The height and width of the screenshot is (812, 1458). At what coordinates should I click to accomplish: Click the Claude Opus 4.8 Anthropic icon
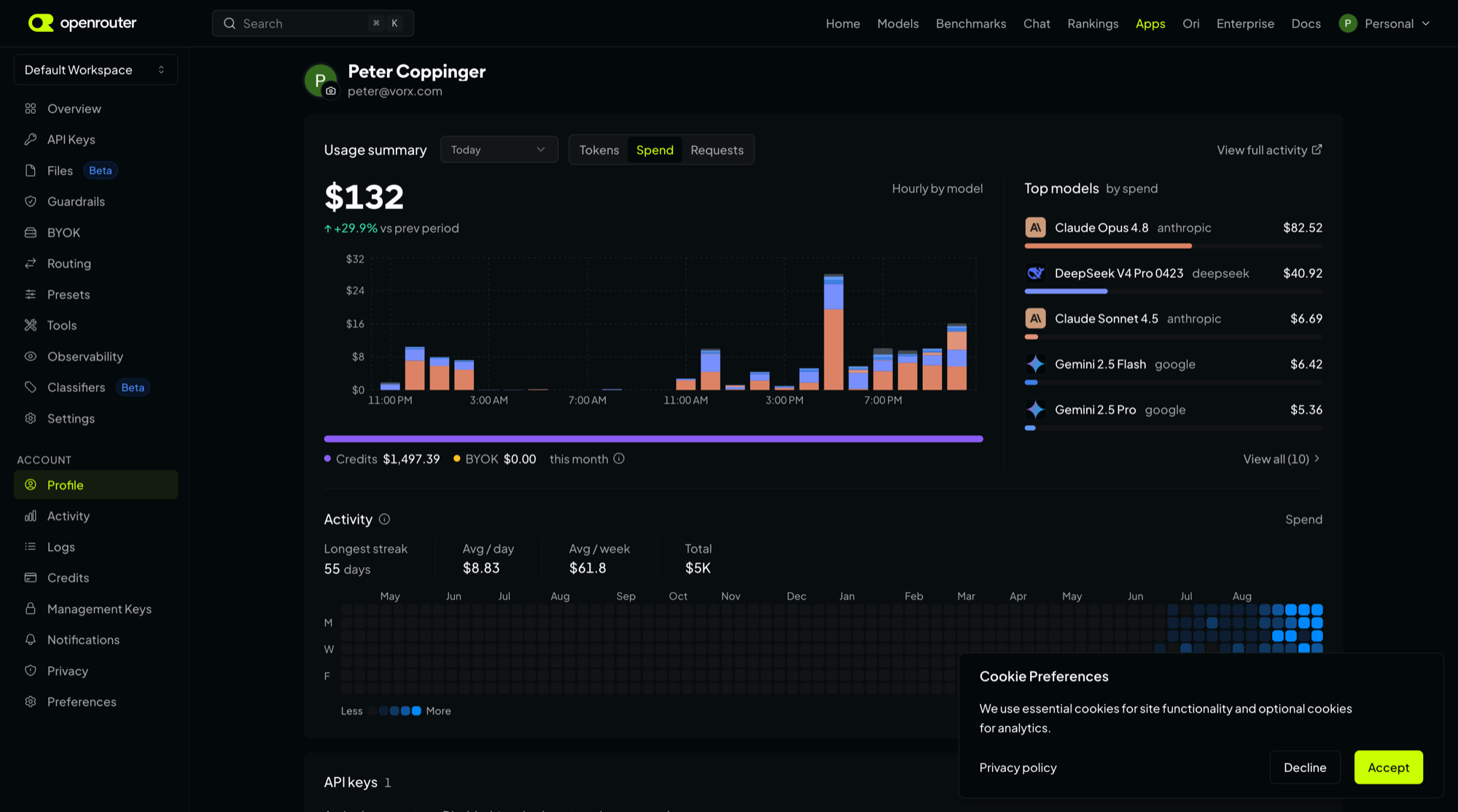[x=1035, y=227]
